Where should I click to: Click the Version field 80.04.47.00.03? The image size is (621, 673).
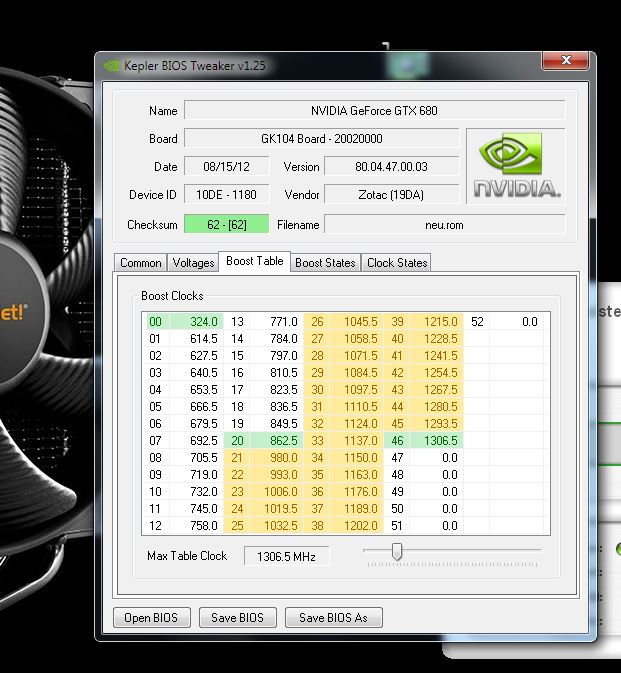click(391, 166)
